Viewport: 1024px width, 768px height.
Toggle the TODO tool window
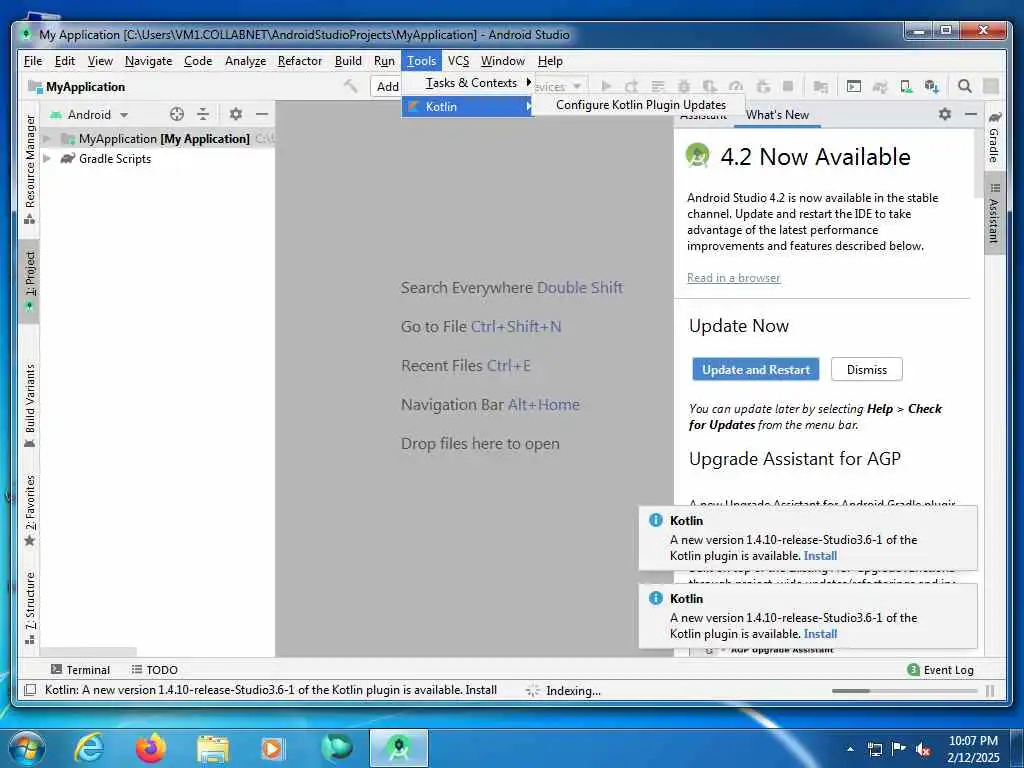point(155,669)
